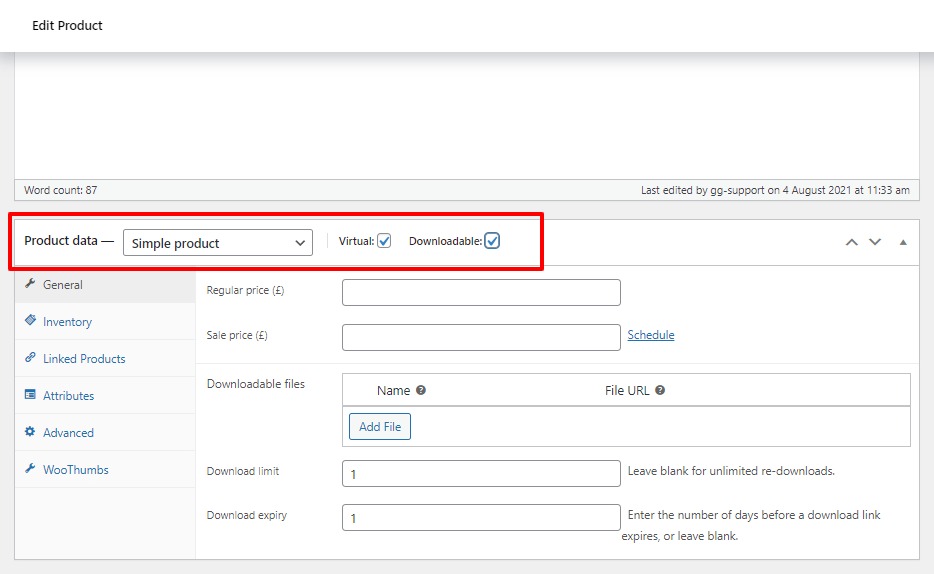Click the download link expiry hint text
Image resolution: width=934 pixels, height=574 pixels.
click(x=751, y=525)
